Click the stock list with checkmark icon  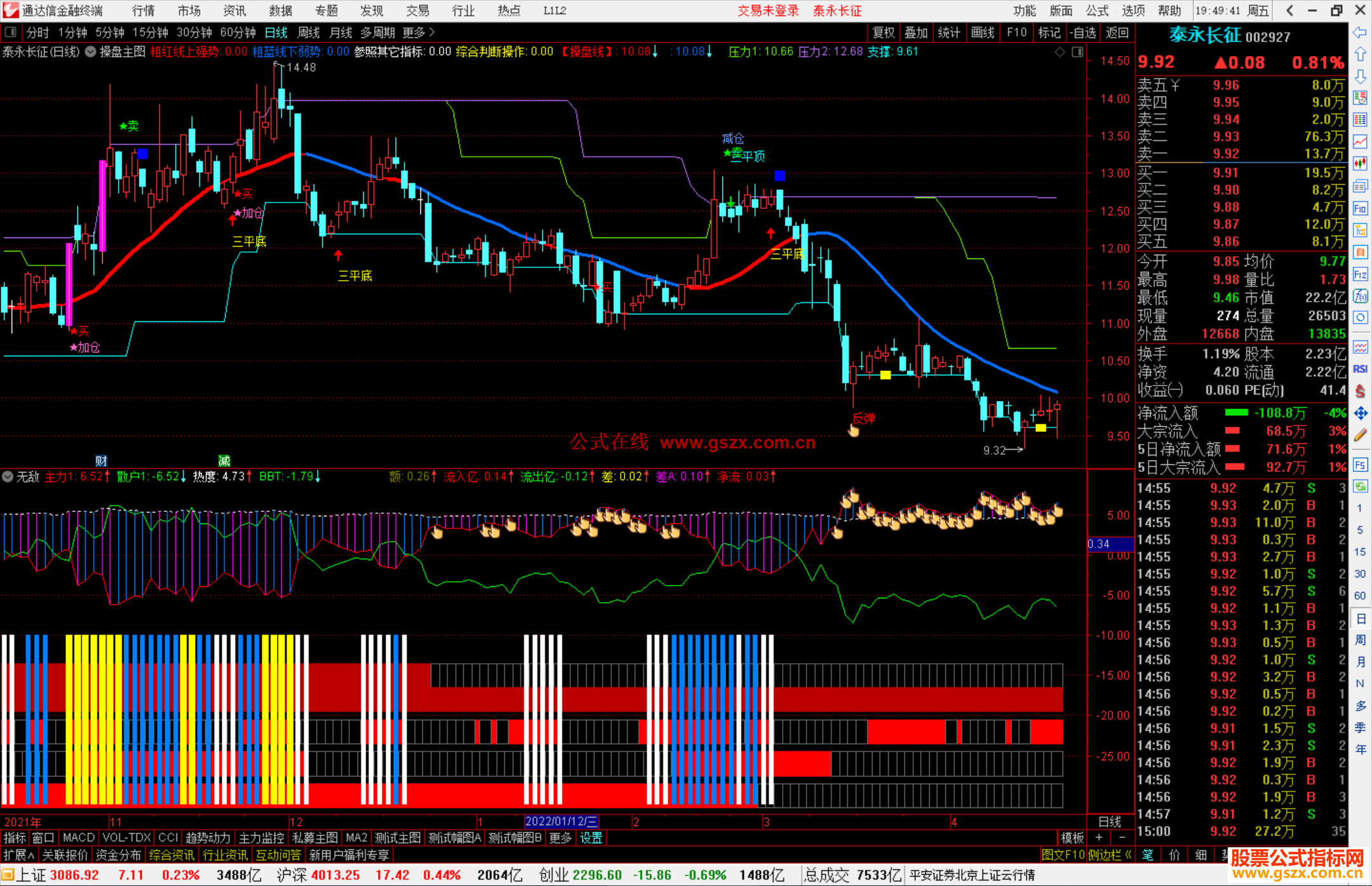click(1360, 98)
